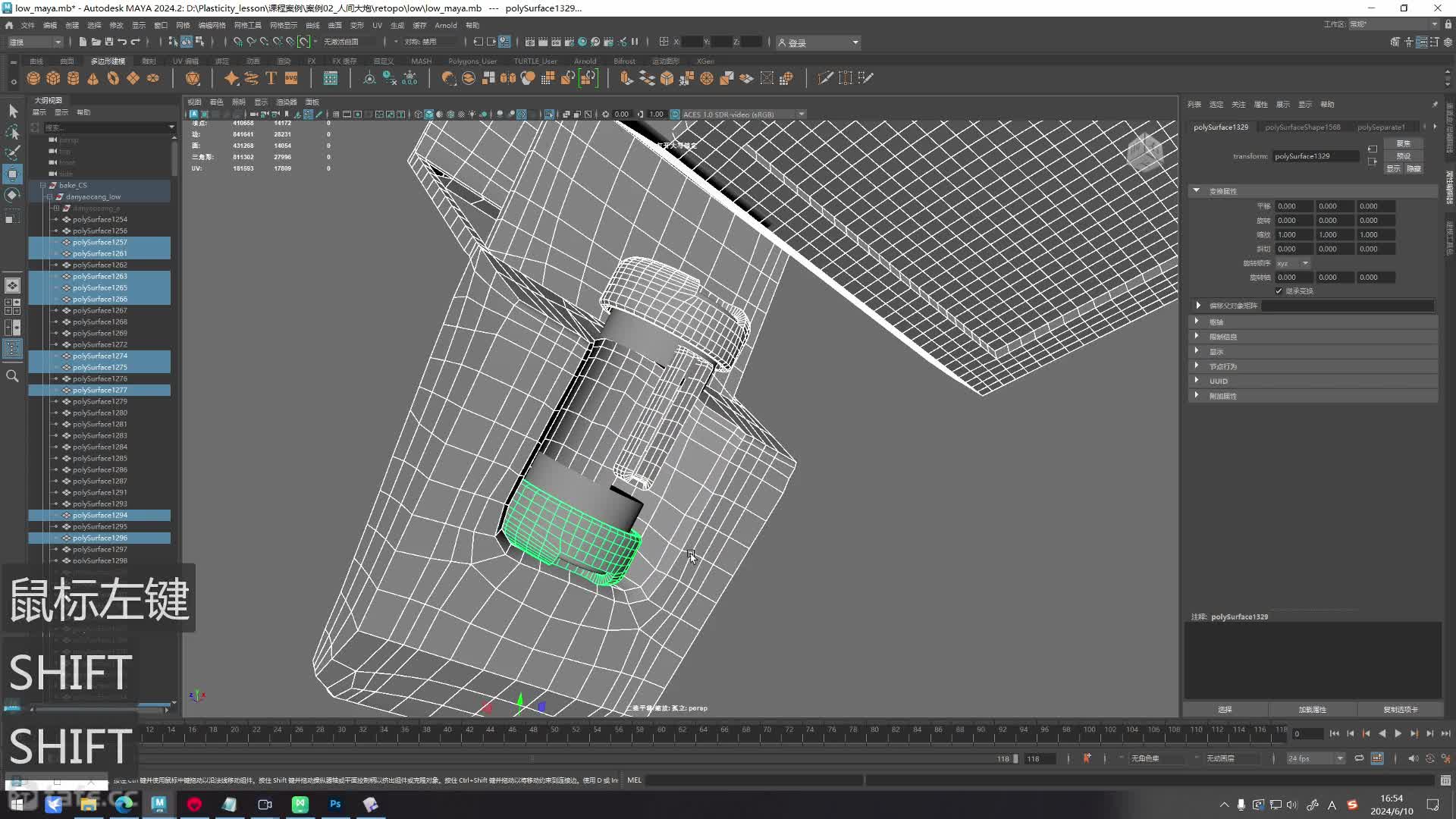The image size is (1456, 819).
Task: Open the 24 fps frame rate dropdown
Action: click(1316, 758)
